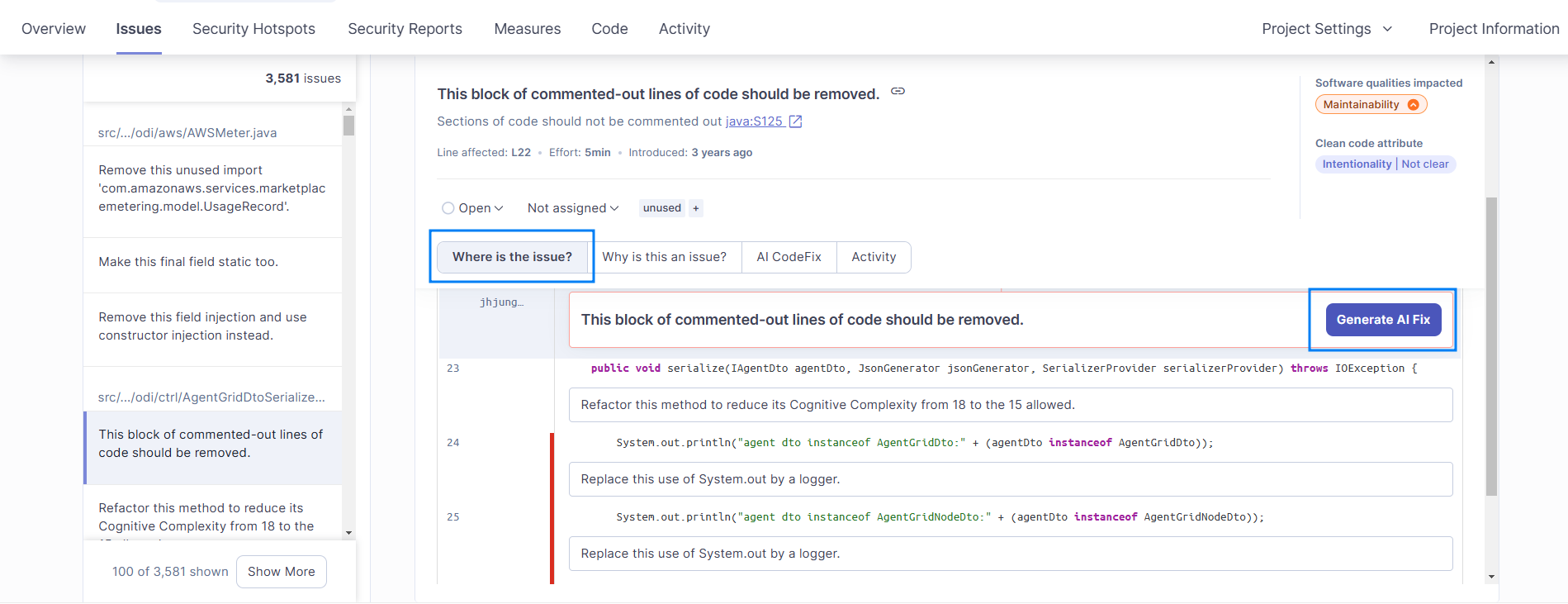This screenshot has height=604, width=1568.
Task: Open external link icon next to java:S125
Action: point(795,121)
